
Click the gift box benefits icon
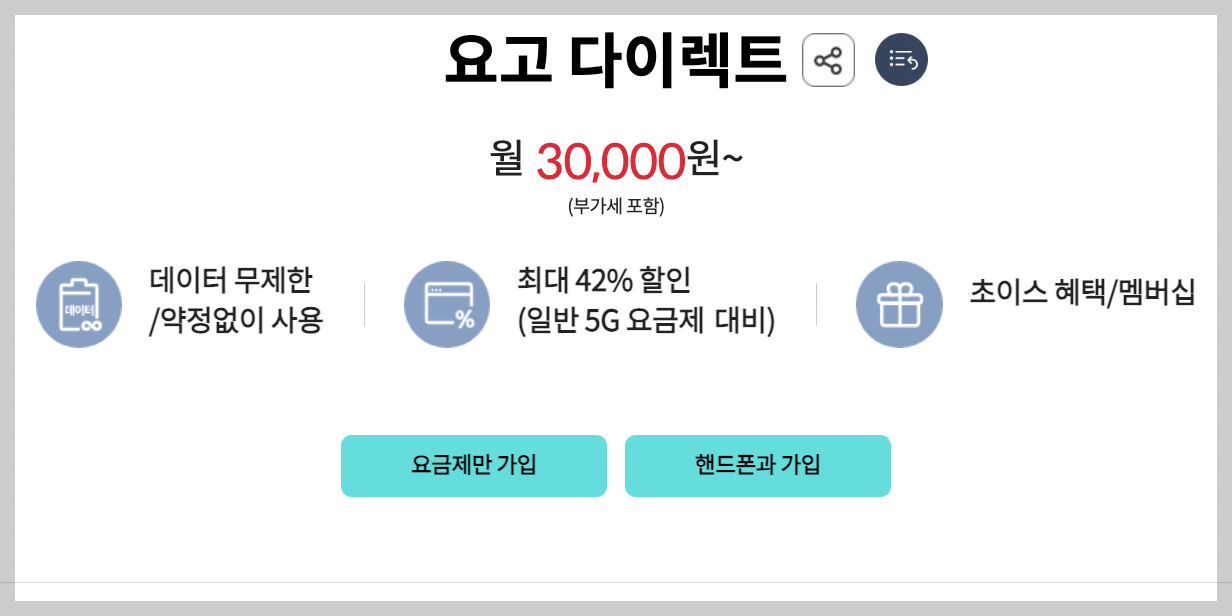[x=897, y=303]
